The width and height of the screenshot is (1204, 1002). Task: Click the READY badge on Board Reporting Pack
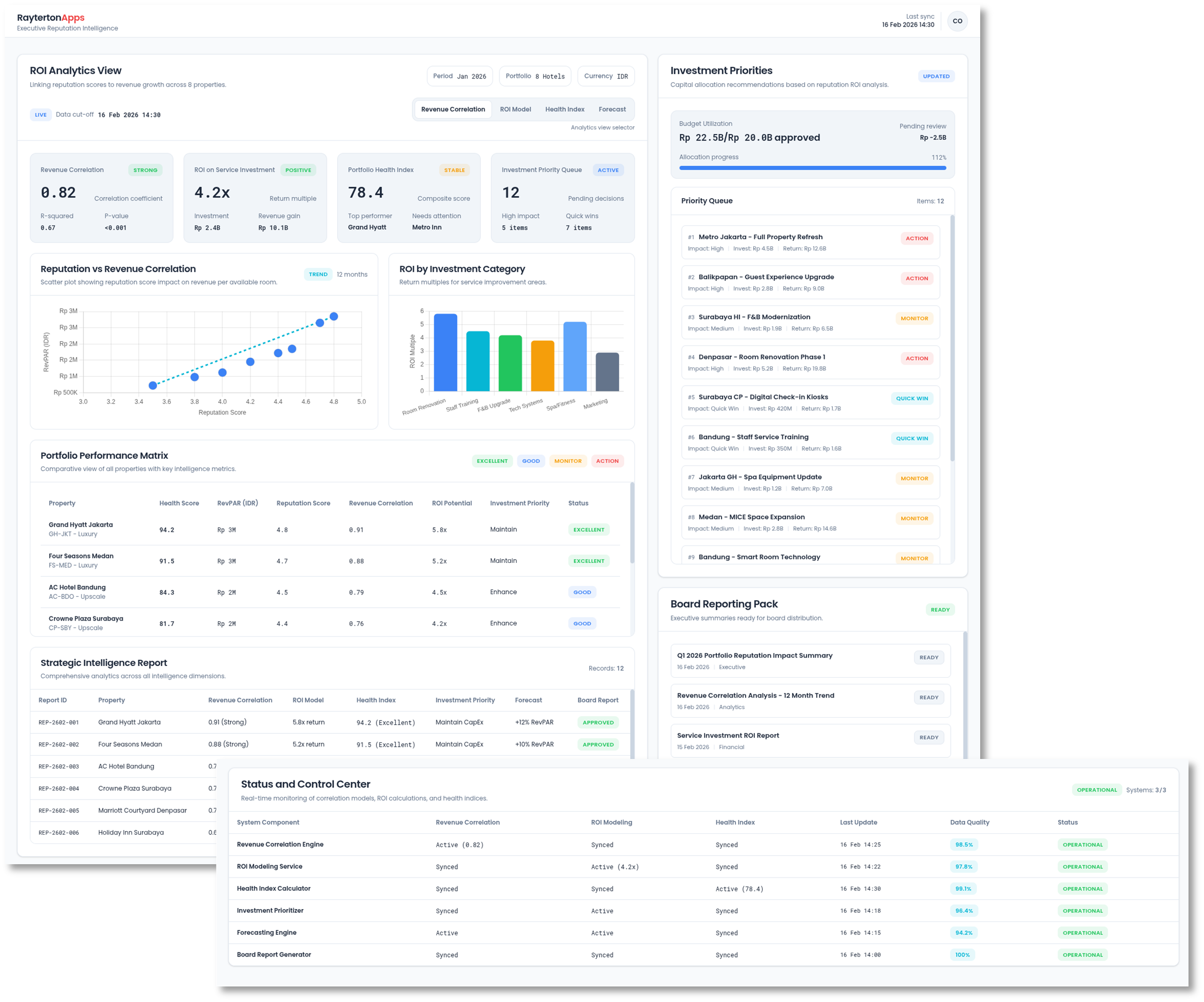pos(940,609)
